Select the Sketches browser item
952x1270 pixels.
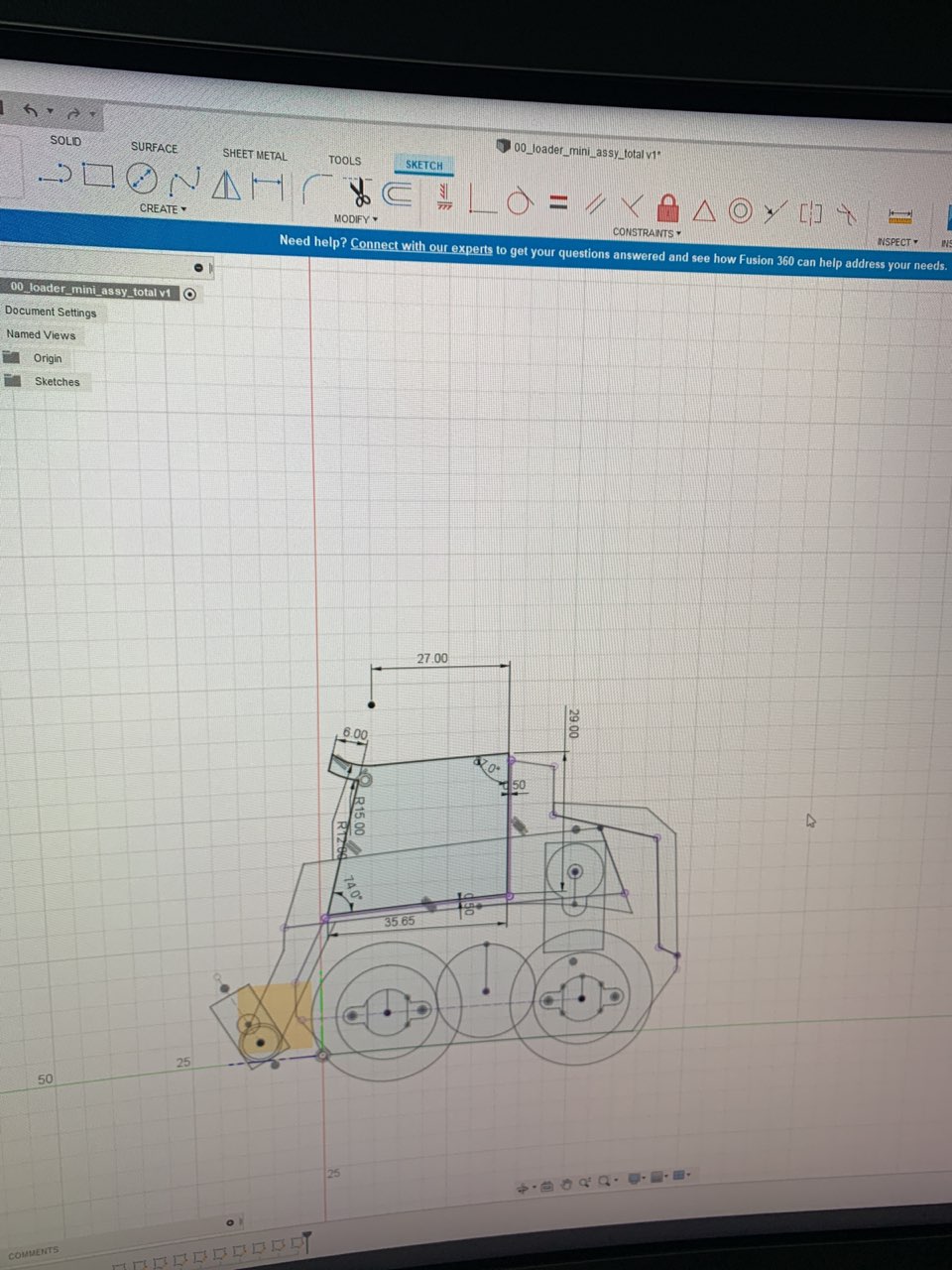point(57,381)
